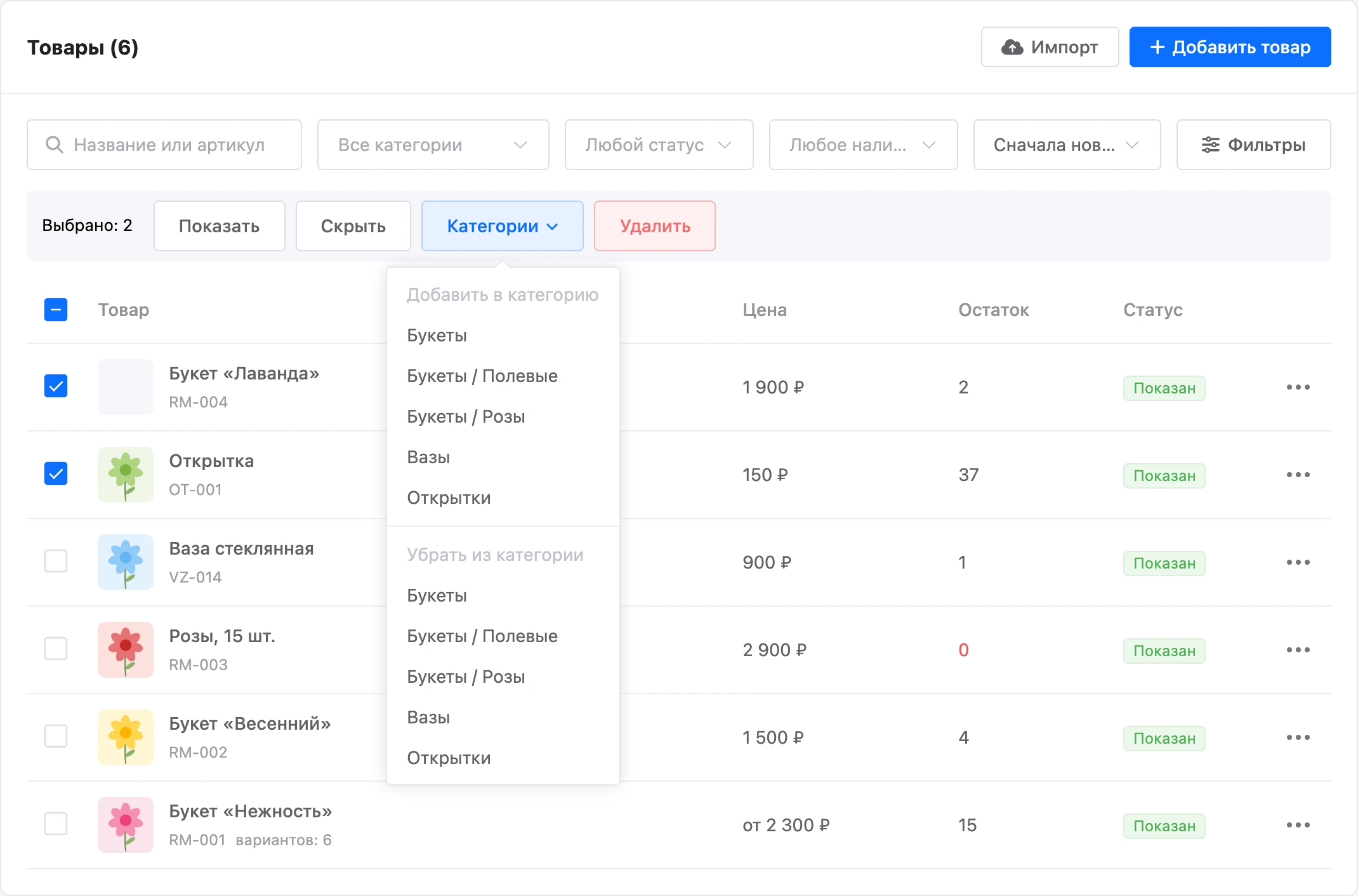The height and width of the screenshot is (896, 1358).
Task: Toggle the select-all checkbox in table header
Action: click(56, 310)
